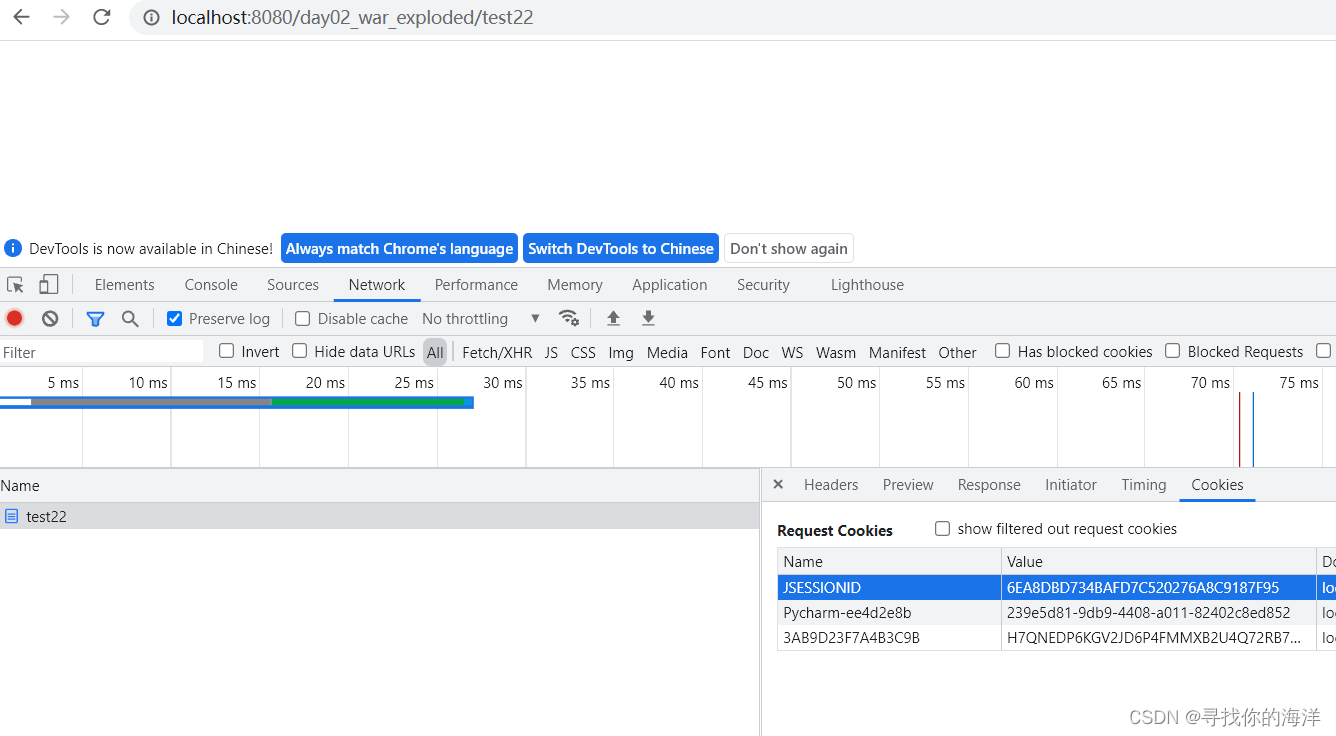
Task: Filter requests by JS
Action: click(x=551, y=352)
